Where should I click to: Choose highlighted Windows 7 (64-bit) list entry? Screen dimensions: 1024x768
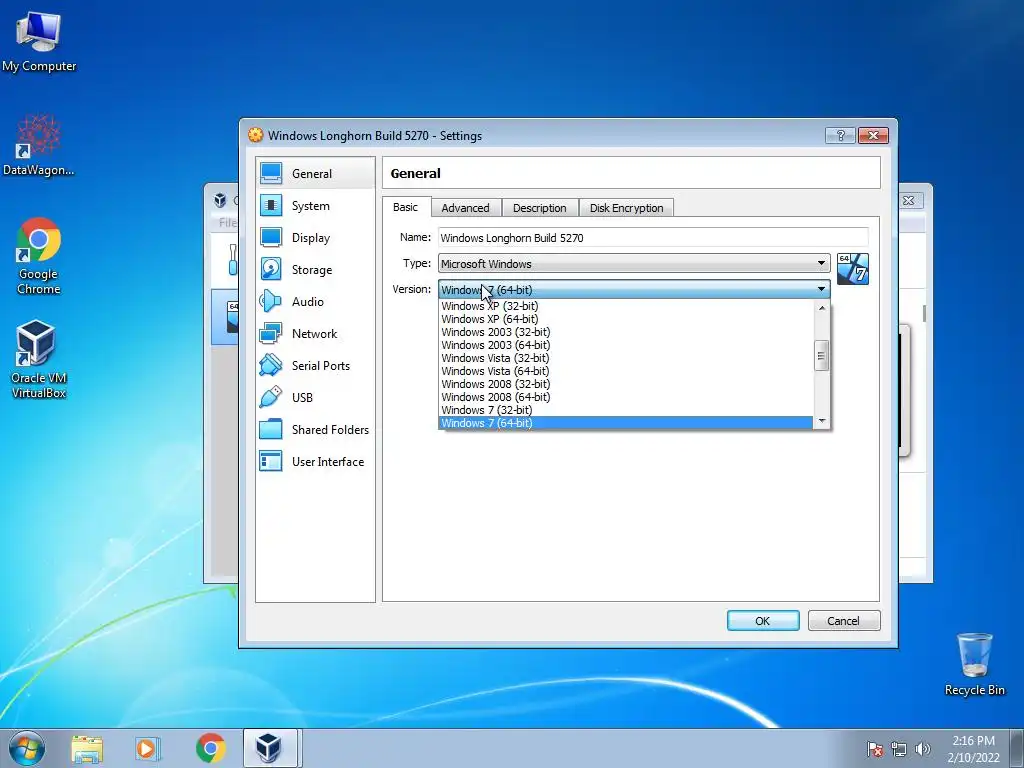coord(626,423)
